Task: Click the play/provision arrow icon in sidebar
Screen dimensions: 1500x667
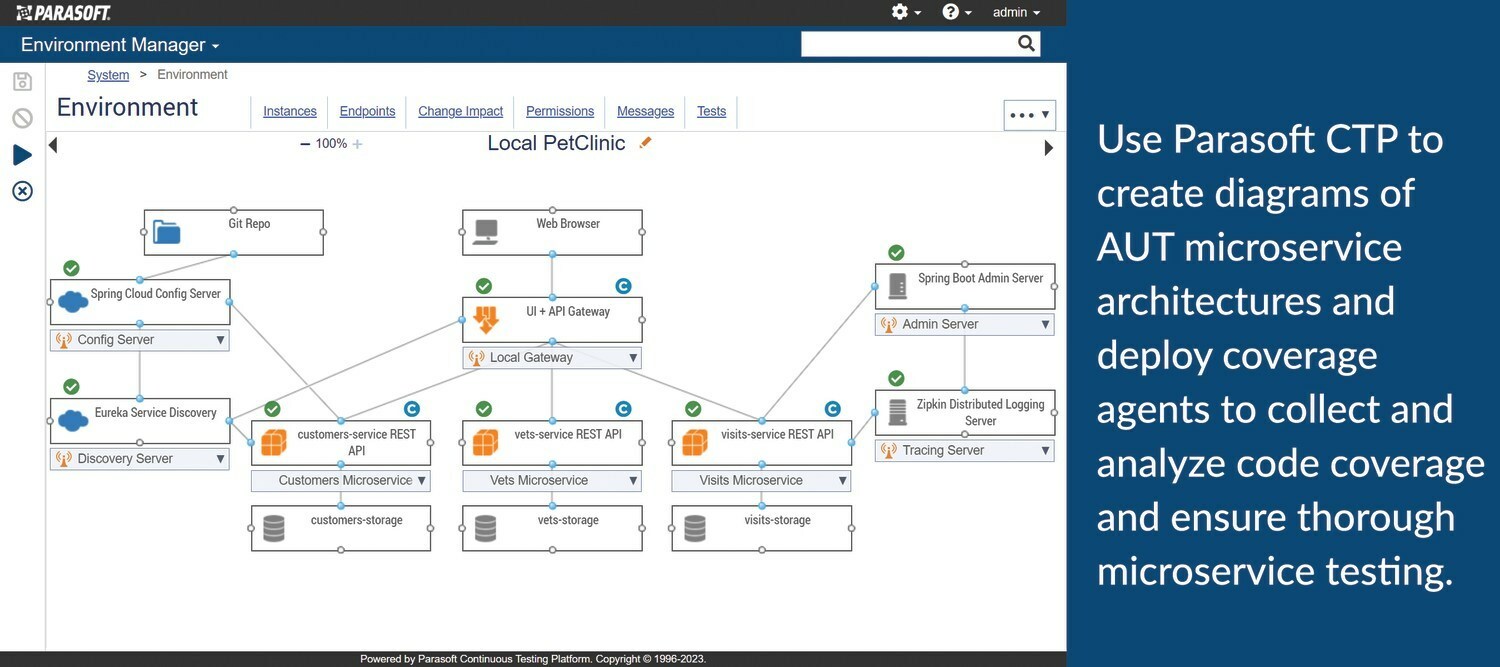Action: click(x=22, y=155)
